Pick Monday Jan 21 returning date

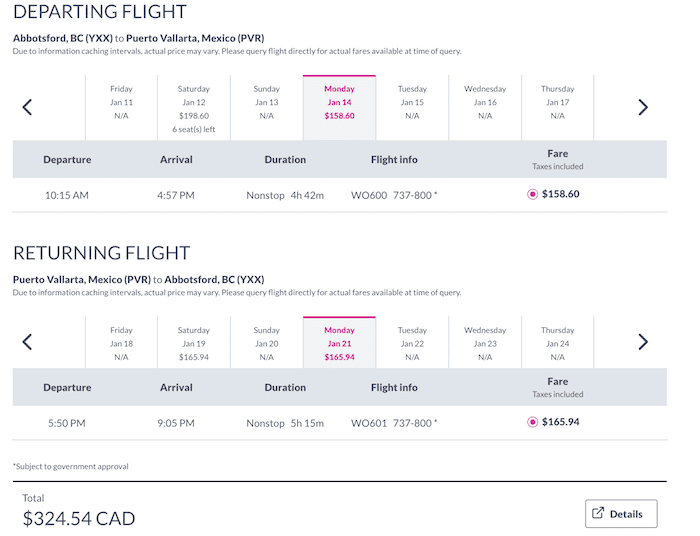click(x=339, y=343)
